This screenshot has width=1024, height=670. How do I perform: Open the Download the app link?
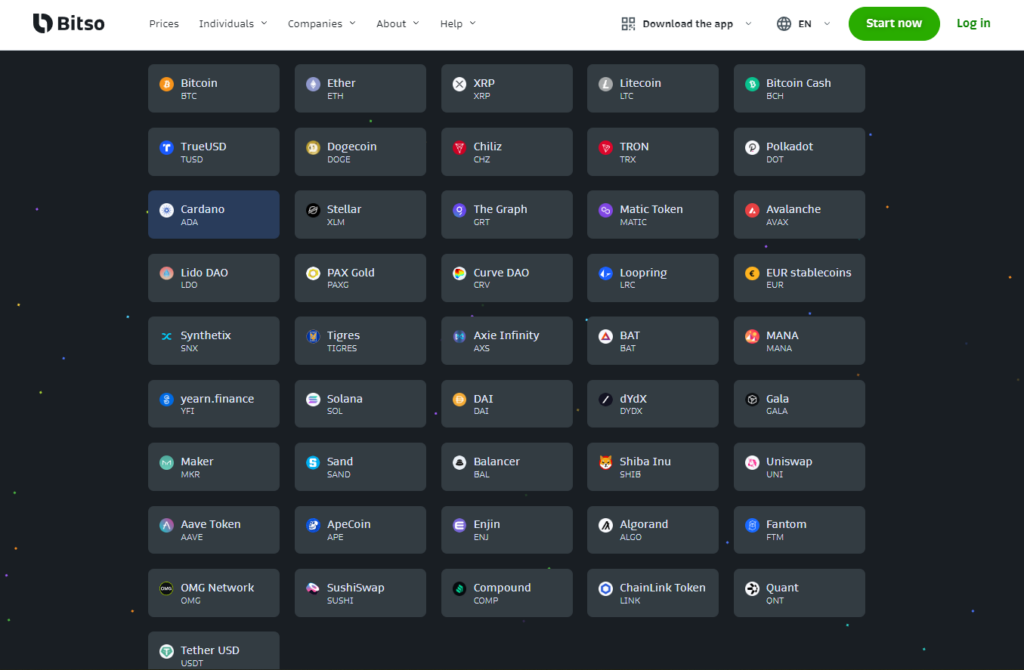coord(688,24)
